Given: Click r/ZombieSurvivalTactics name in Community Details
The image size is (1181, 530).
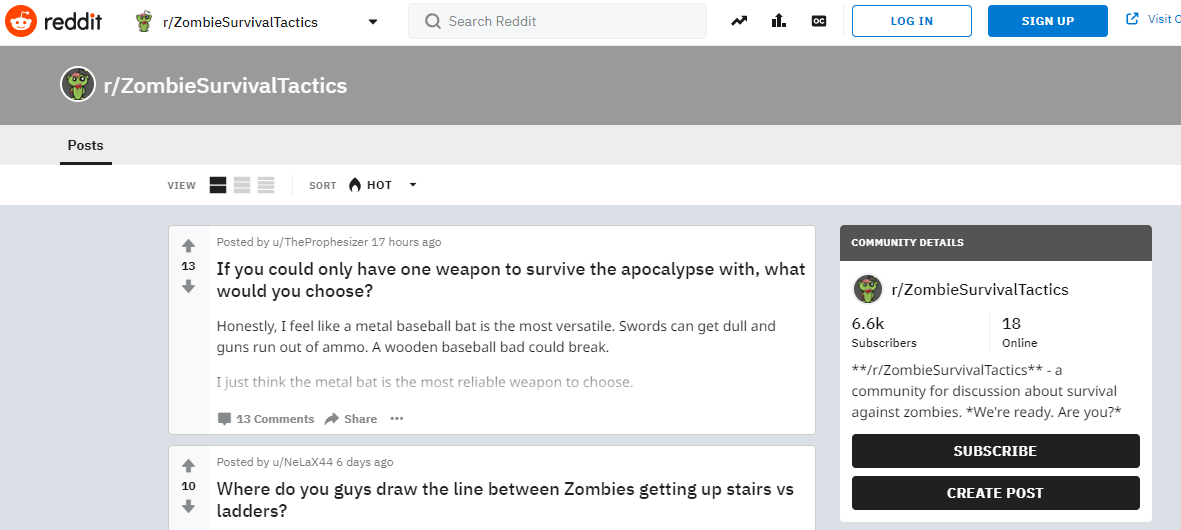Looking at the screenshot, I should [x=980, y=290].
